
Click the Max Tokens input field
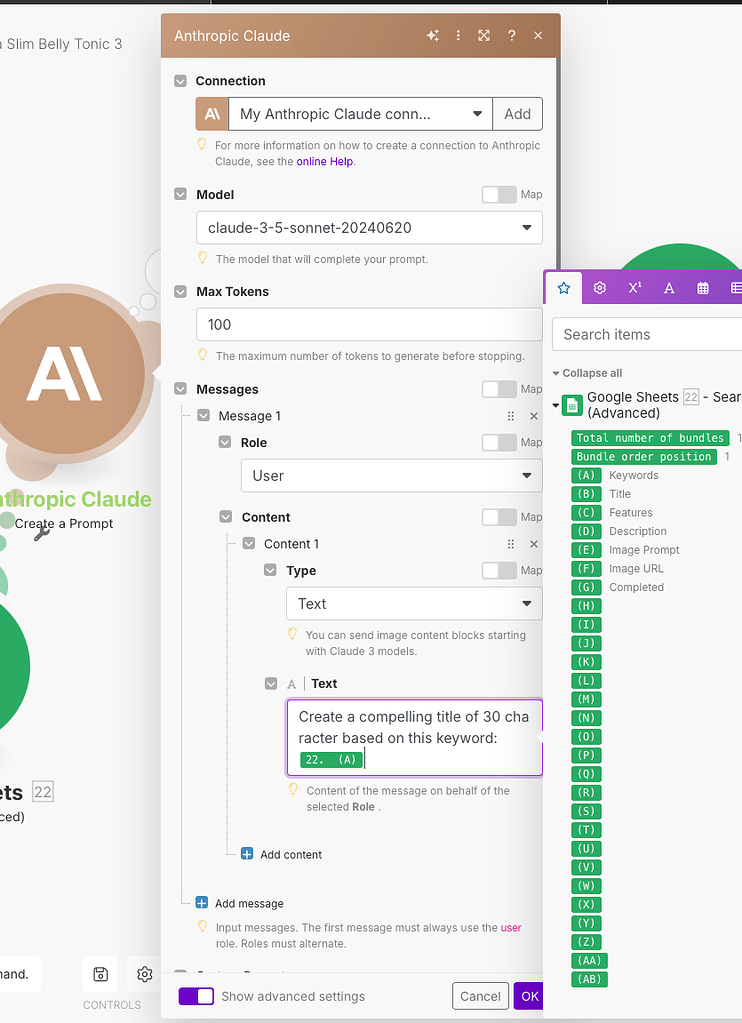[x=369, y=325]
